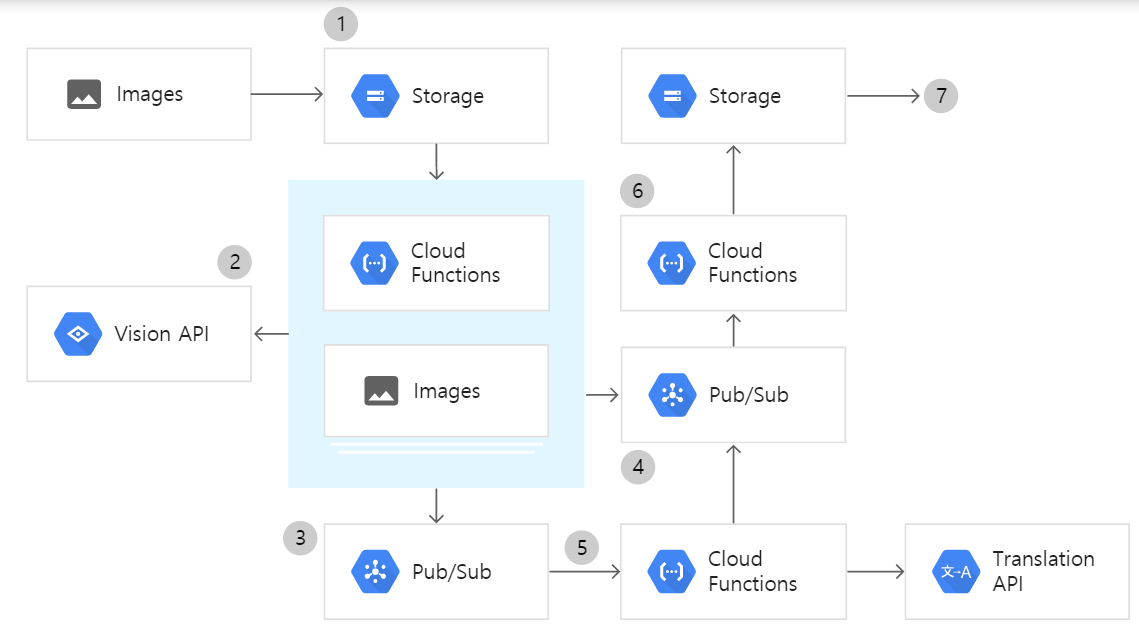Click the "Translation API" text
Screen dimensions: 1139x636
[1043, 571]
